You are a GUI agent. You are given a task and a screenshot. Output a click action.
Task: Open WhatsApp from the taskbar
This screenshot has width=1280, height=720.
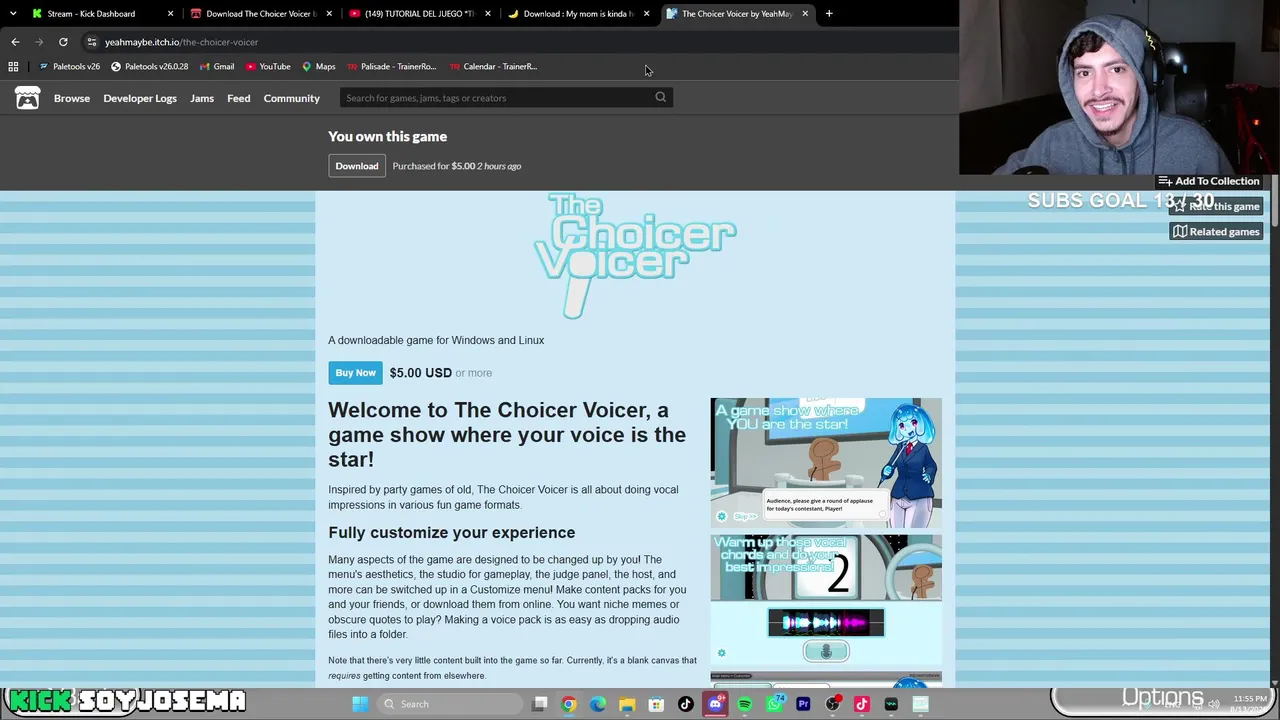click(x=774, y=704)
